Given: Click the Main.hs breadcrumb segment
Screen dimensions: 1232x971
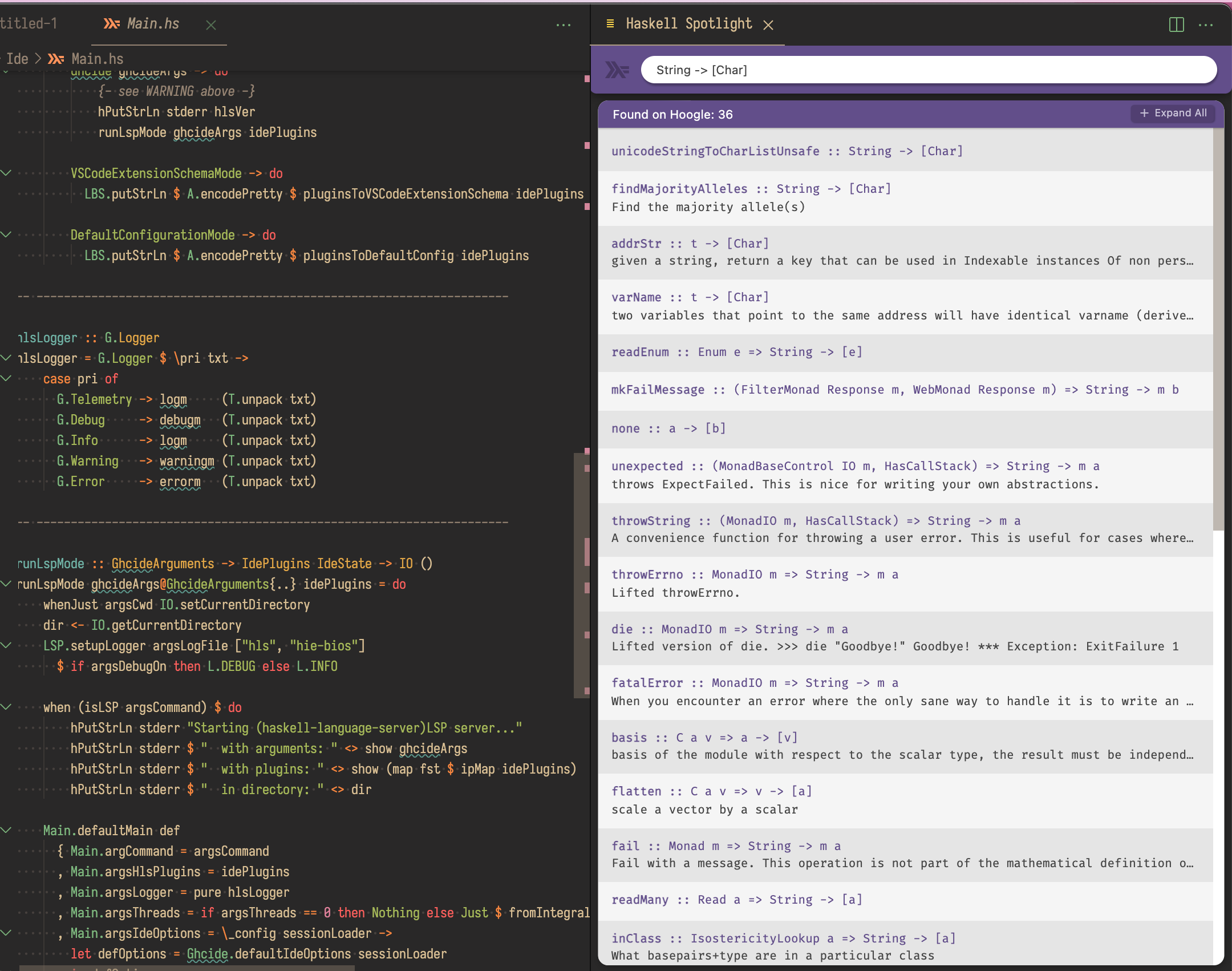Looking at the screenshot, I should click(98, 59).
